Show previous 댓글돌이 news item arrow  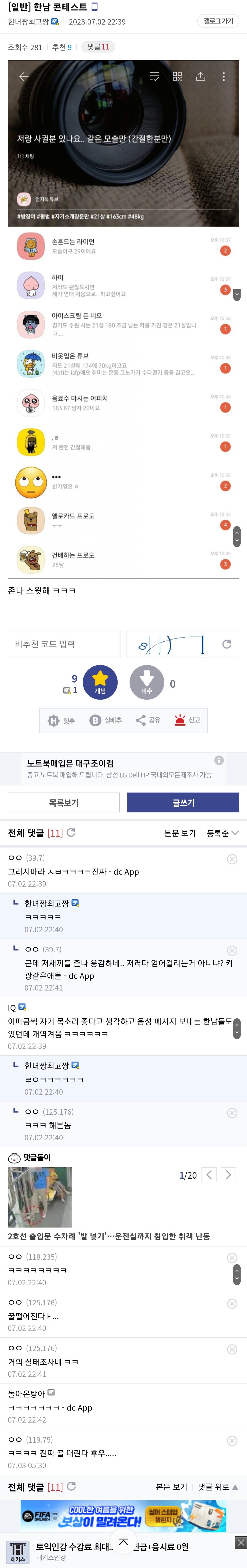(x=209, y=1175)
